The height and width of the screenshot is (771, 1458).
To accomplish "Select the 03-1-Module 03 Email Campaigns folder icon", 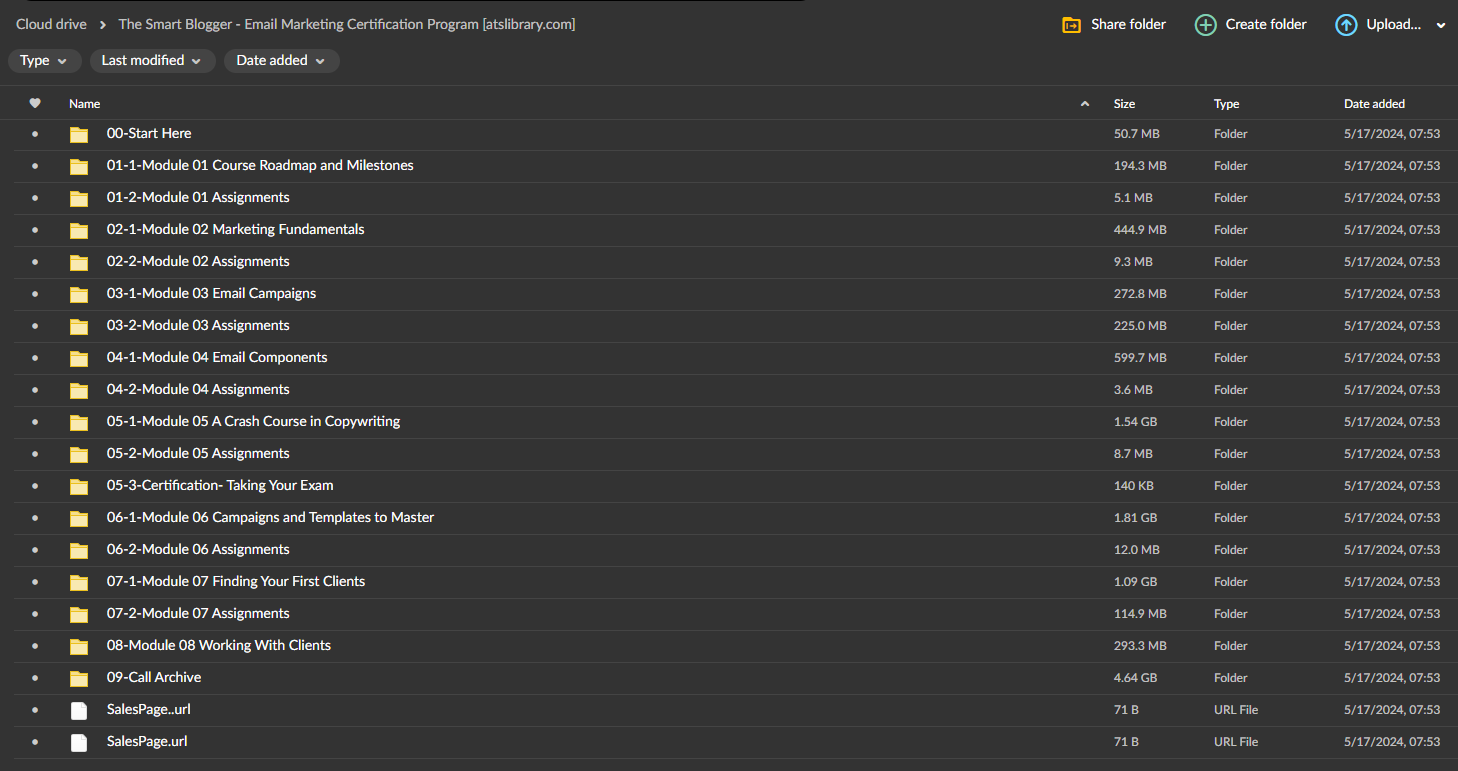I will pyautogui.click(x=79, y=294).
